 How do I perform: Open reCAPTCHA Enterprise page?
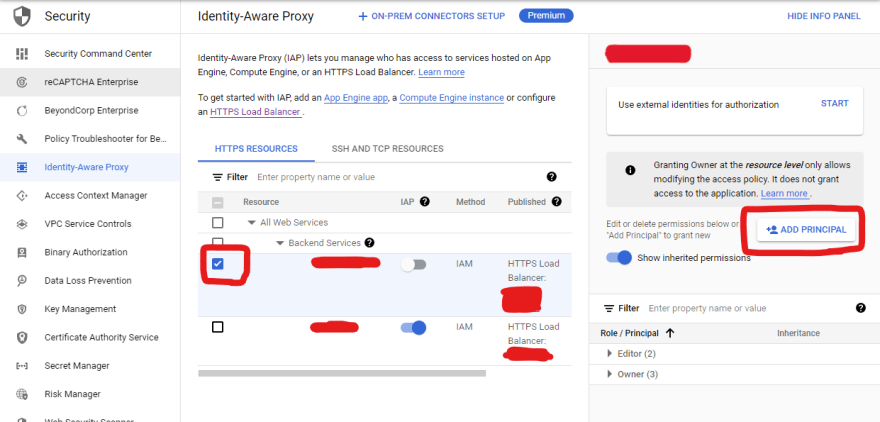[x=91, y=82]
